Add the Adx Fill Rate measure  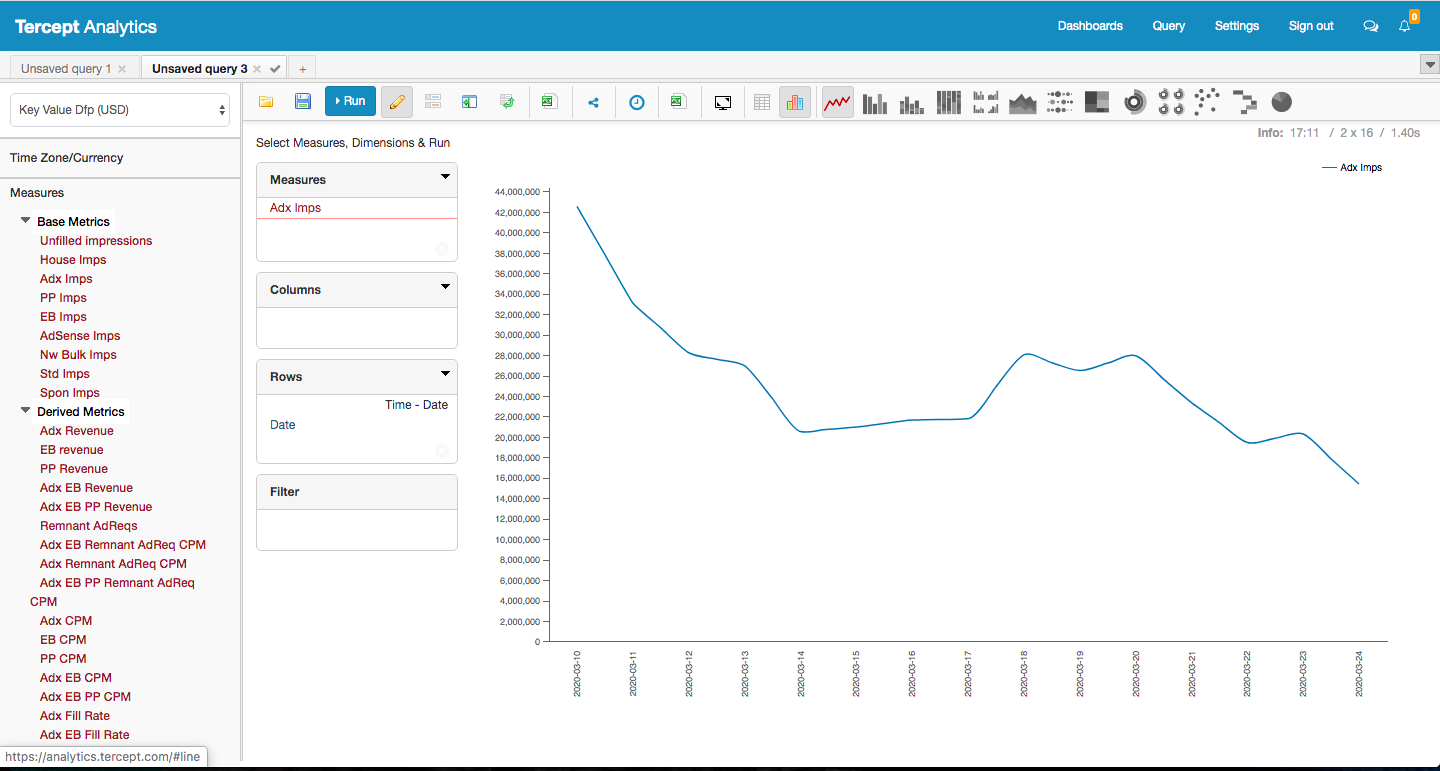pos(75,716)
